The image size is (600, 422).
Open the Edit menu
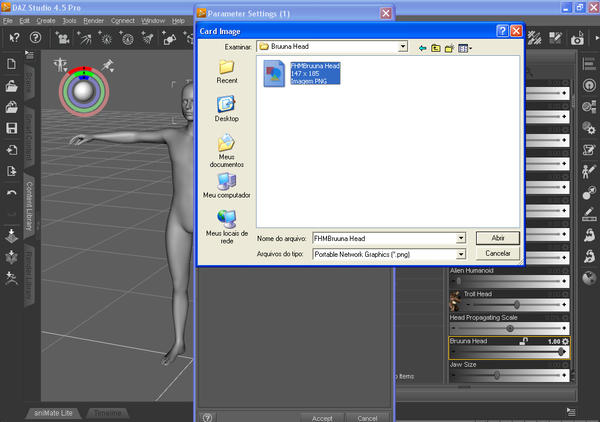tap(24, 21)
